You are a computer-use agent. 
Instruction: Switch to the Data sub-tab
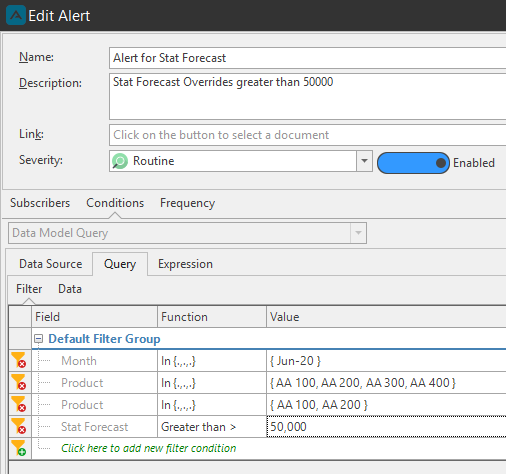point(70,289)
